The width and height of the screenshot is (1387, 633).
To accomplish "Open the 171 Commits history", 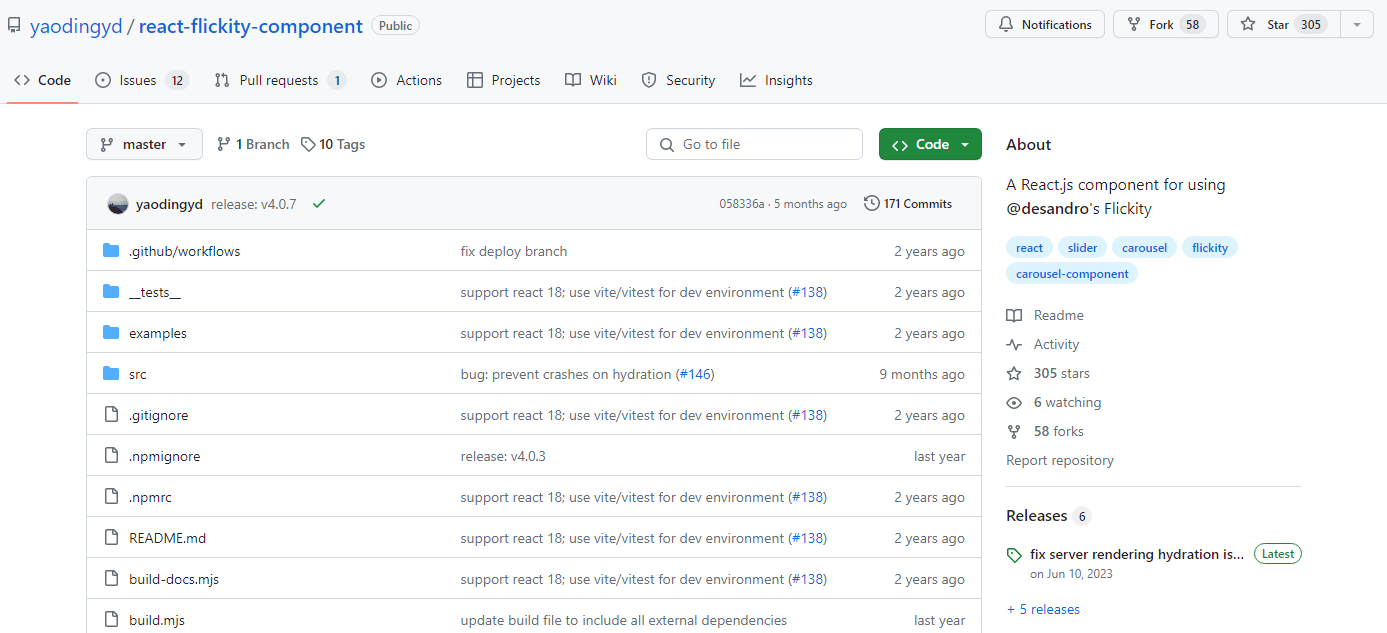I will [908, 204].
